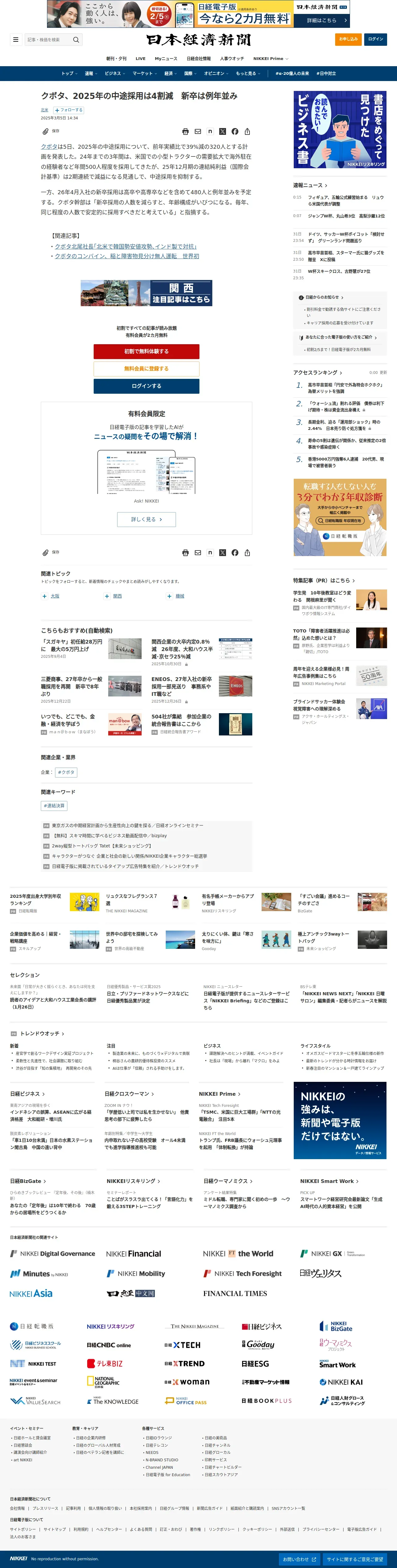Viewport: 397px width, 1568px height.
Task: Click 初割で無料体験する red button
Action: click(x=146, y=352)
